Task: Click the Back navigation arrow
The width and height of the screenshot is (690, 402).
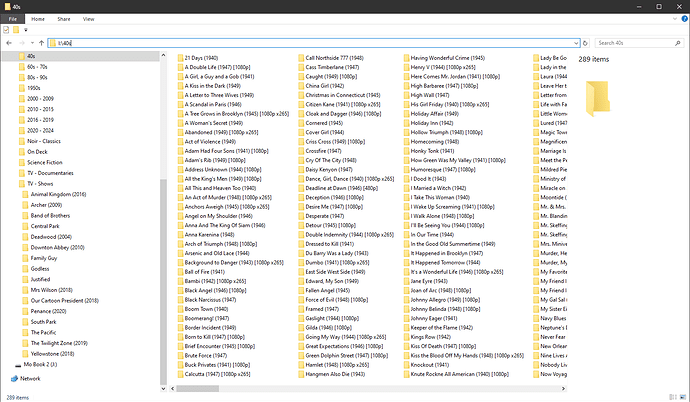Action: [x=9, y=43]
